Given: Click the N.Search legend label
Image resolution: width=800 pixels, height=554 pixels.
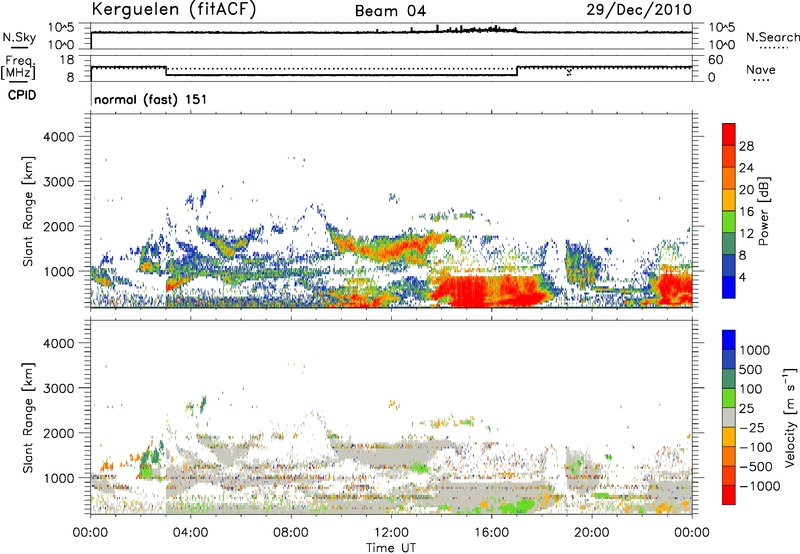Looking at the screenshot, I should point(773,37).
